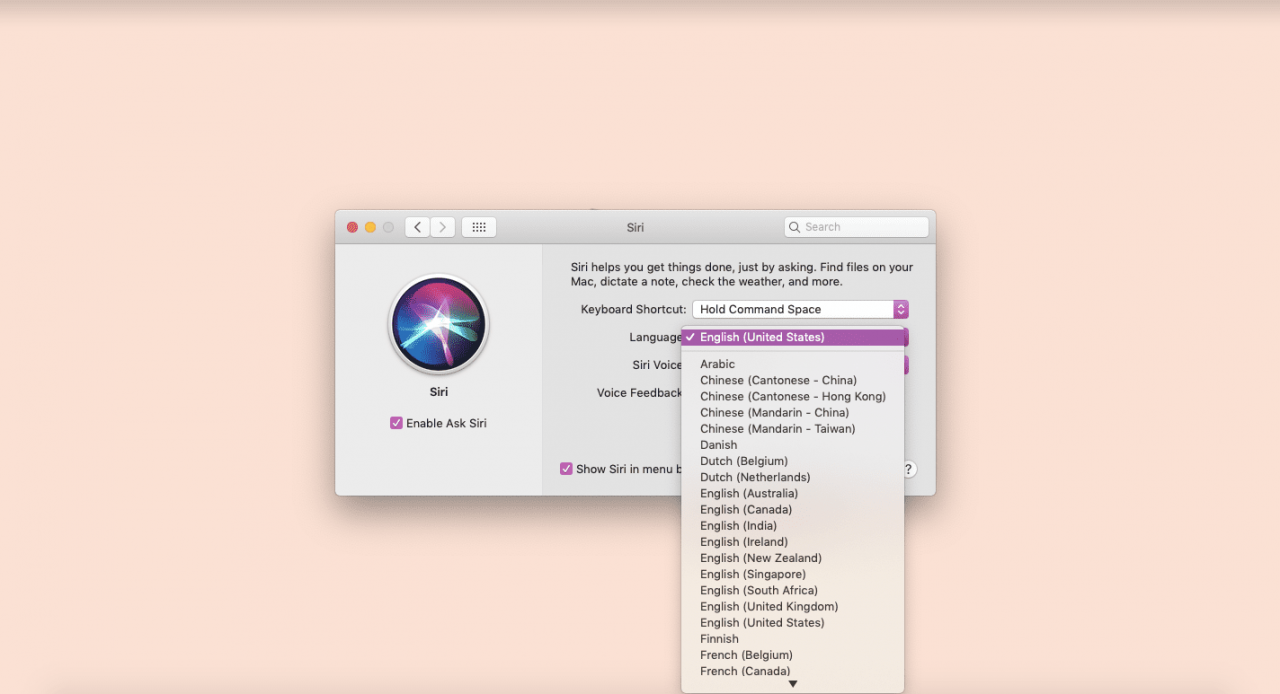The height and width of the screenshot is (694, 1280).
Task: Choose English (Australia)
Action: tap(793, 493)
